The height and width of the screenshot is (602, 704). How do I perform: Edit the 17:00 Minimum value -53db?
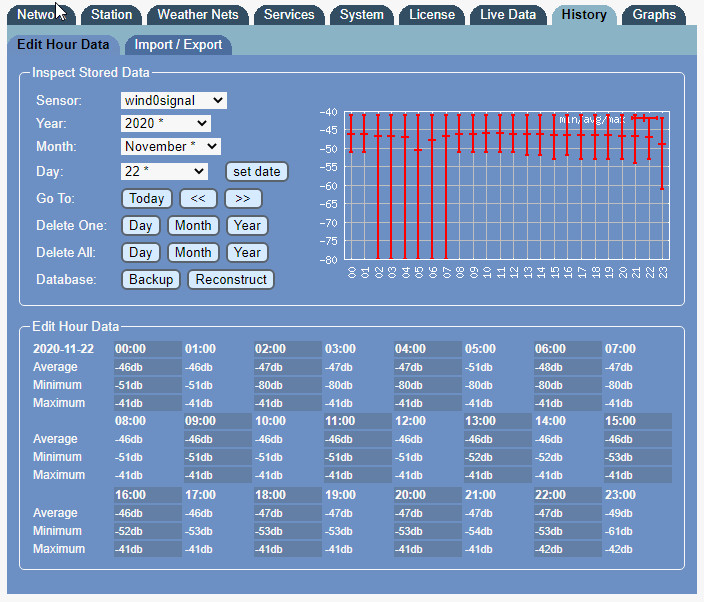point(218,531)
